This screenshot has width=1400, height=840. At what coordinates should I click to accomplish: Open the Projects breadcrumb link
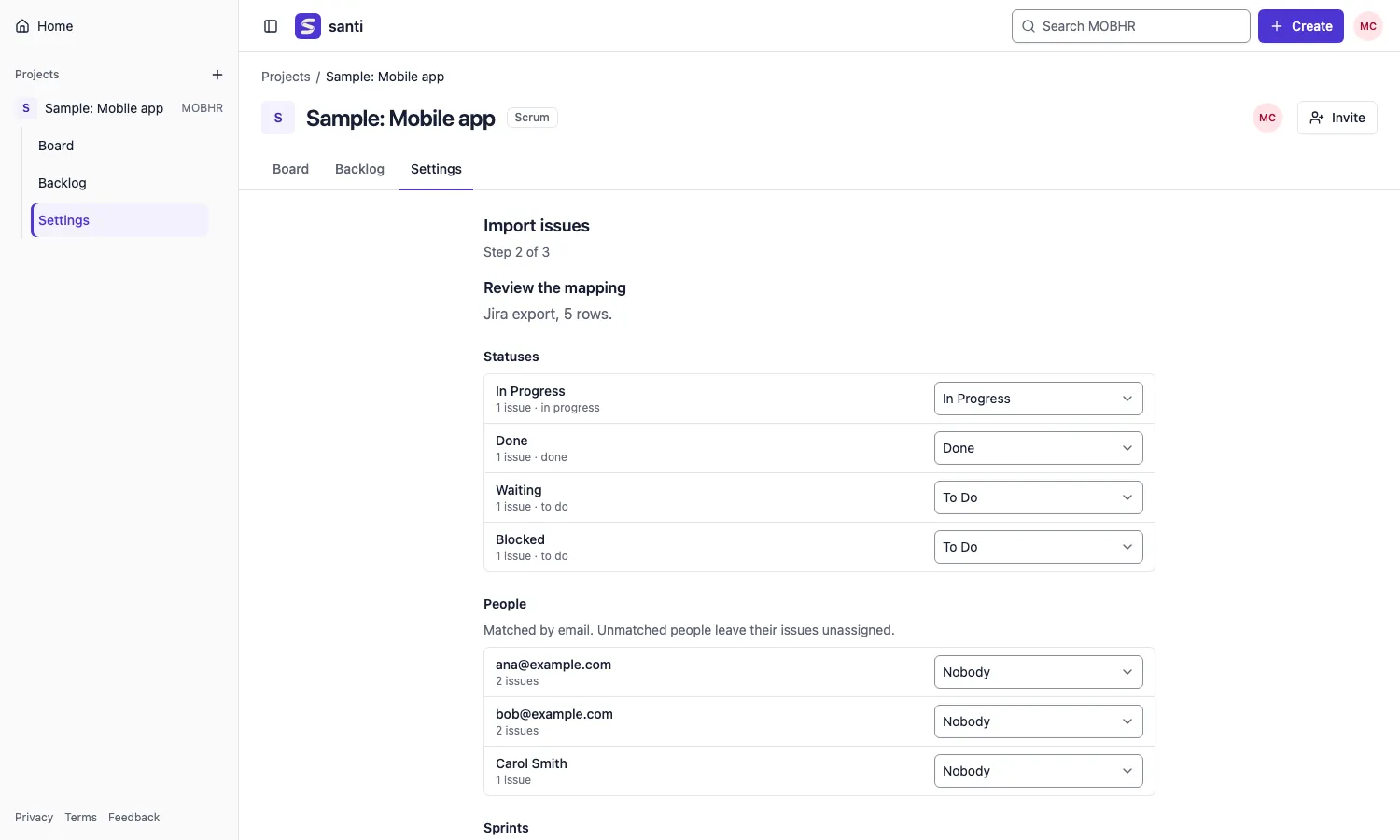tap(286, 77)
